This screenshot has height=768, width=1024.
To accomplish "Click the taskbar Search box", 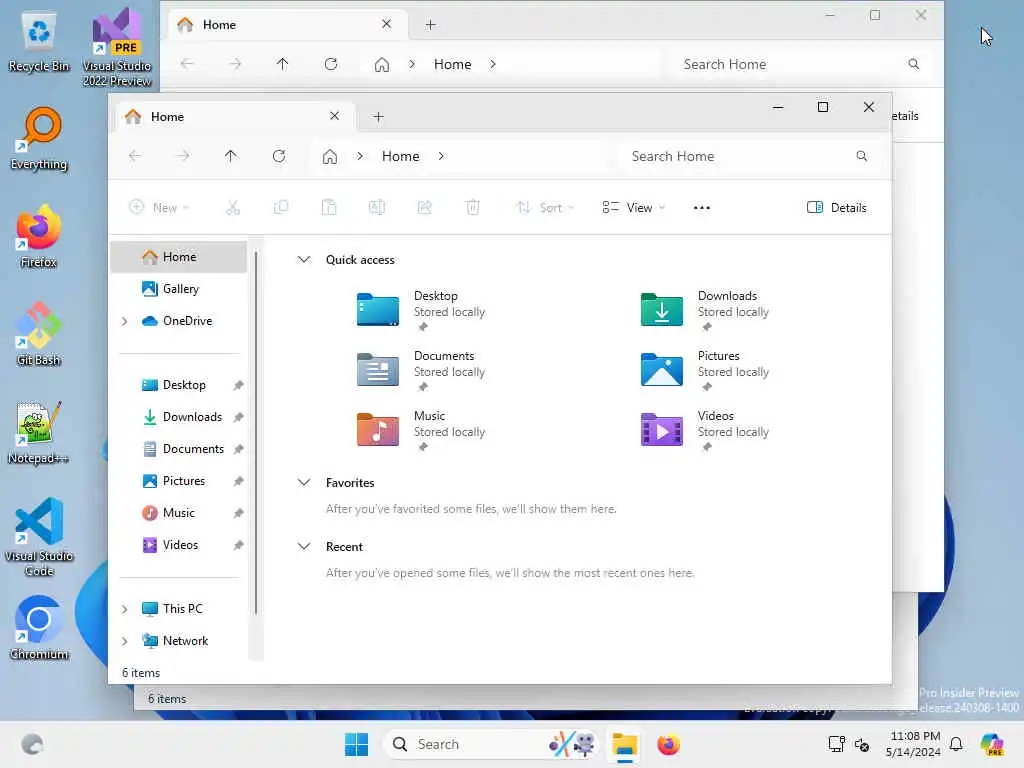I will 491,744.
